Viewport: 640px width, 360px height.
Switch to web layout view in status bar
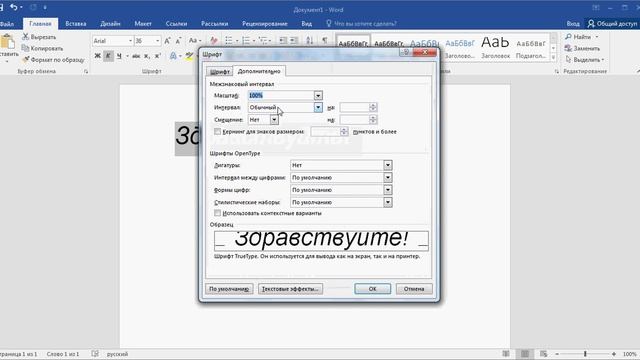click(543, 354)
